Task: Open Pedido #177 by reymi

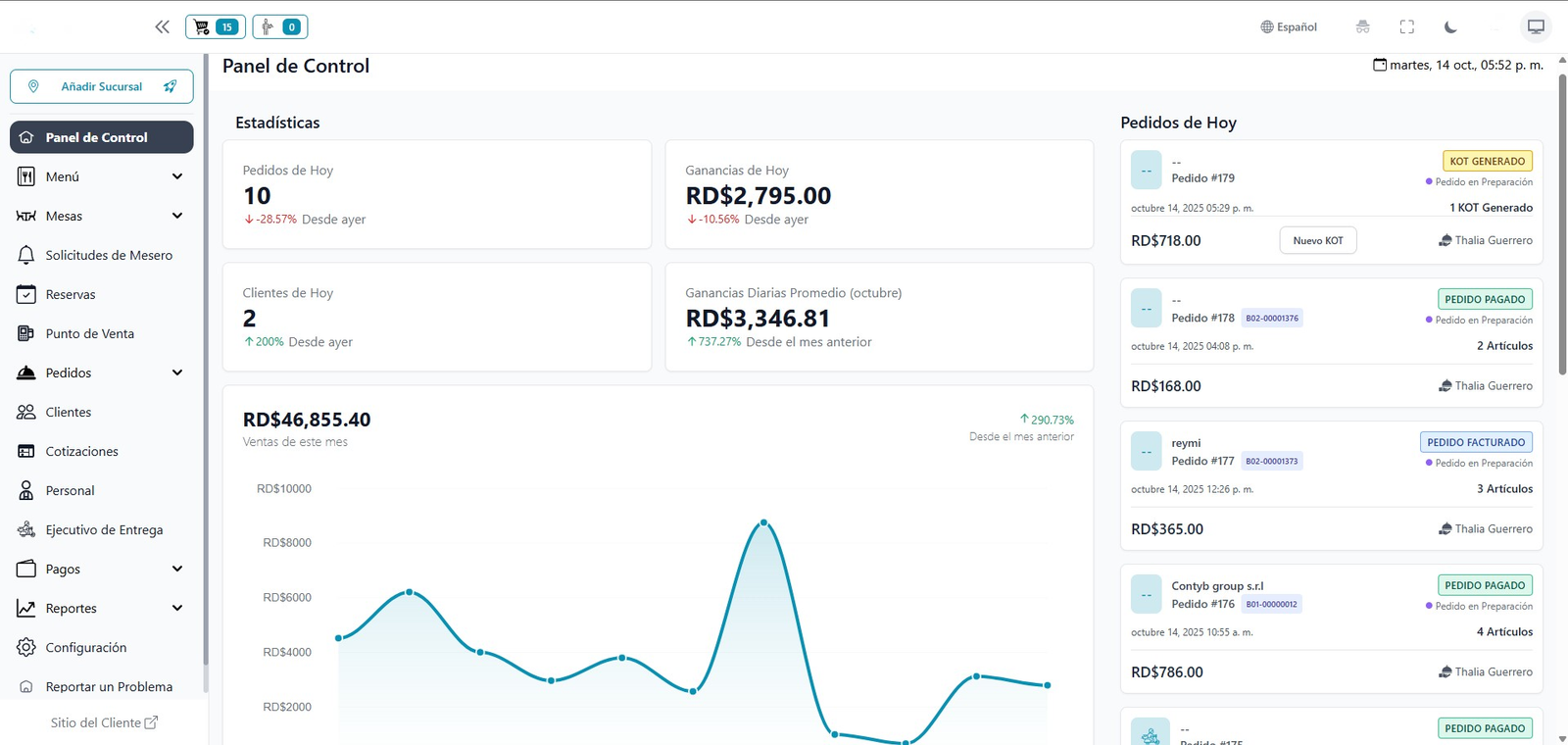Action: pyautogui.click(x=1332, y=485)
